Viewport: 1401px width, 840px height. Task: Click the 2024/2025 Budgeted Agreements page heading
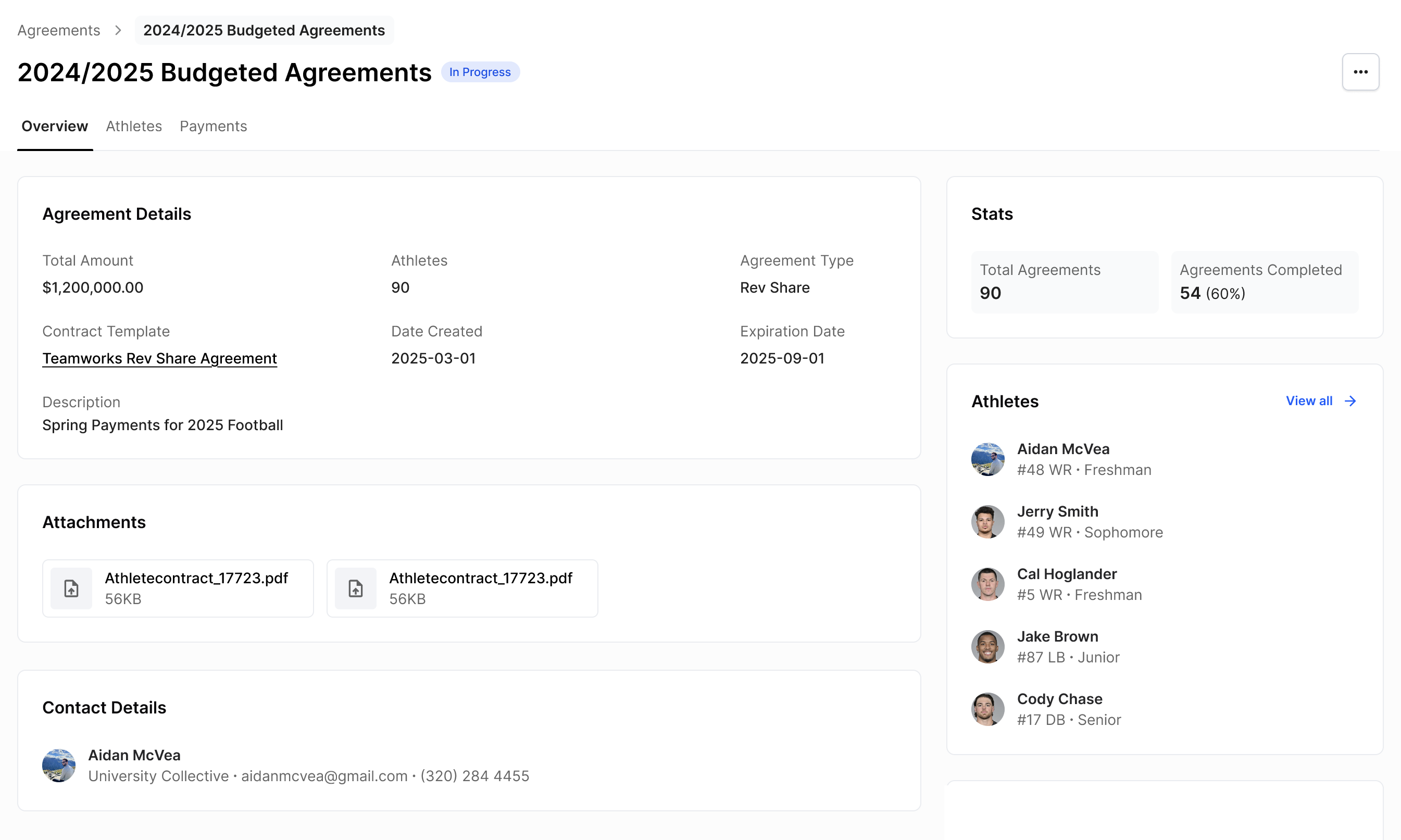224,72
